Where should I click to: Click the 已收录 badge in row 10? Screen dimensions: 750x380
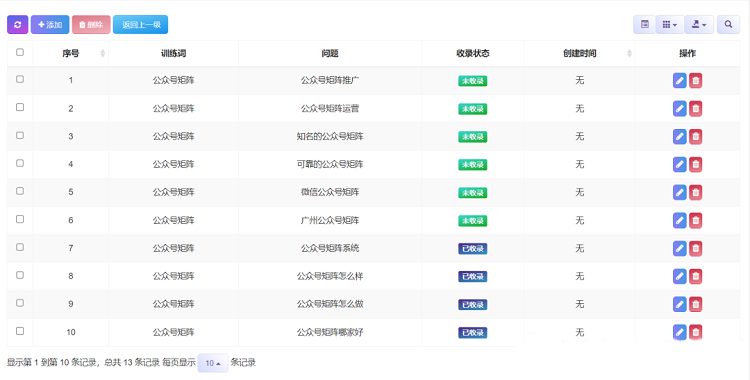(x=473, y=333)
